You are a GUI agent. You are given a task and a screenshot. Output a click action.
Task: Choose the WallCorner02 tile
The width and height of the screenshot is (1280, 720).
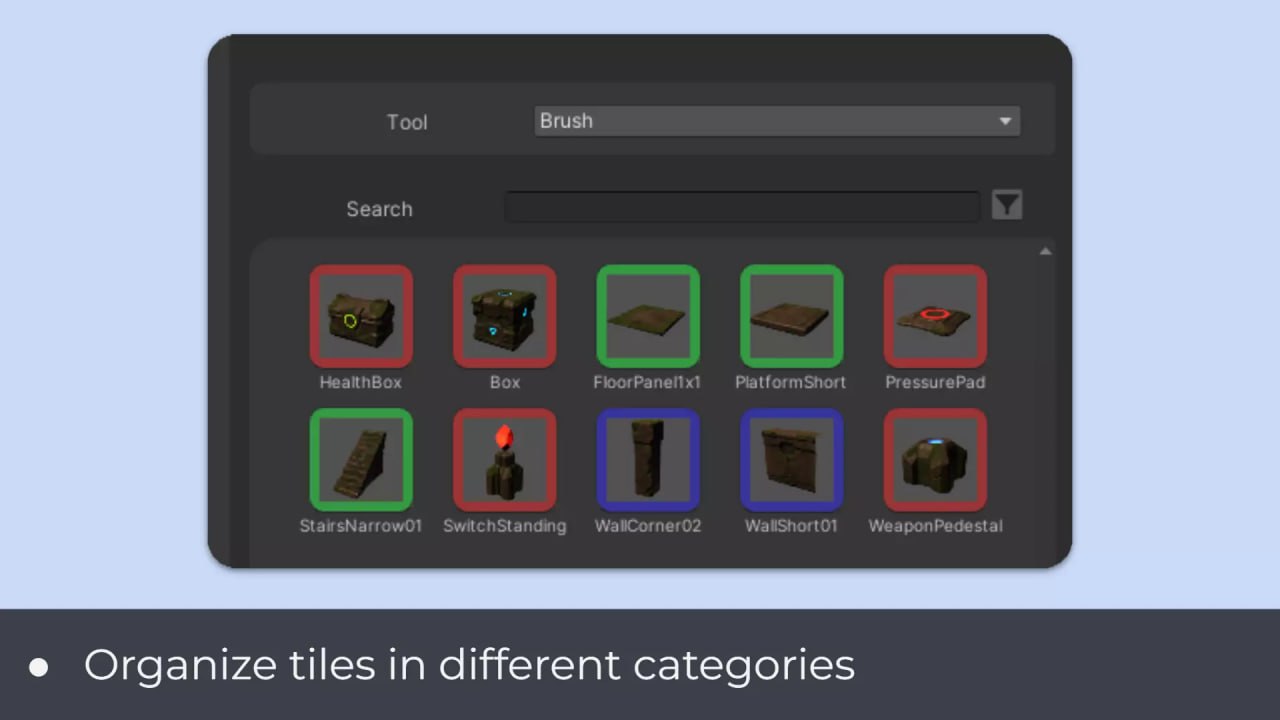648,459
